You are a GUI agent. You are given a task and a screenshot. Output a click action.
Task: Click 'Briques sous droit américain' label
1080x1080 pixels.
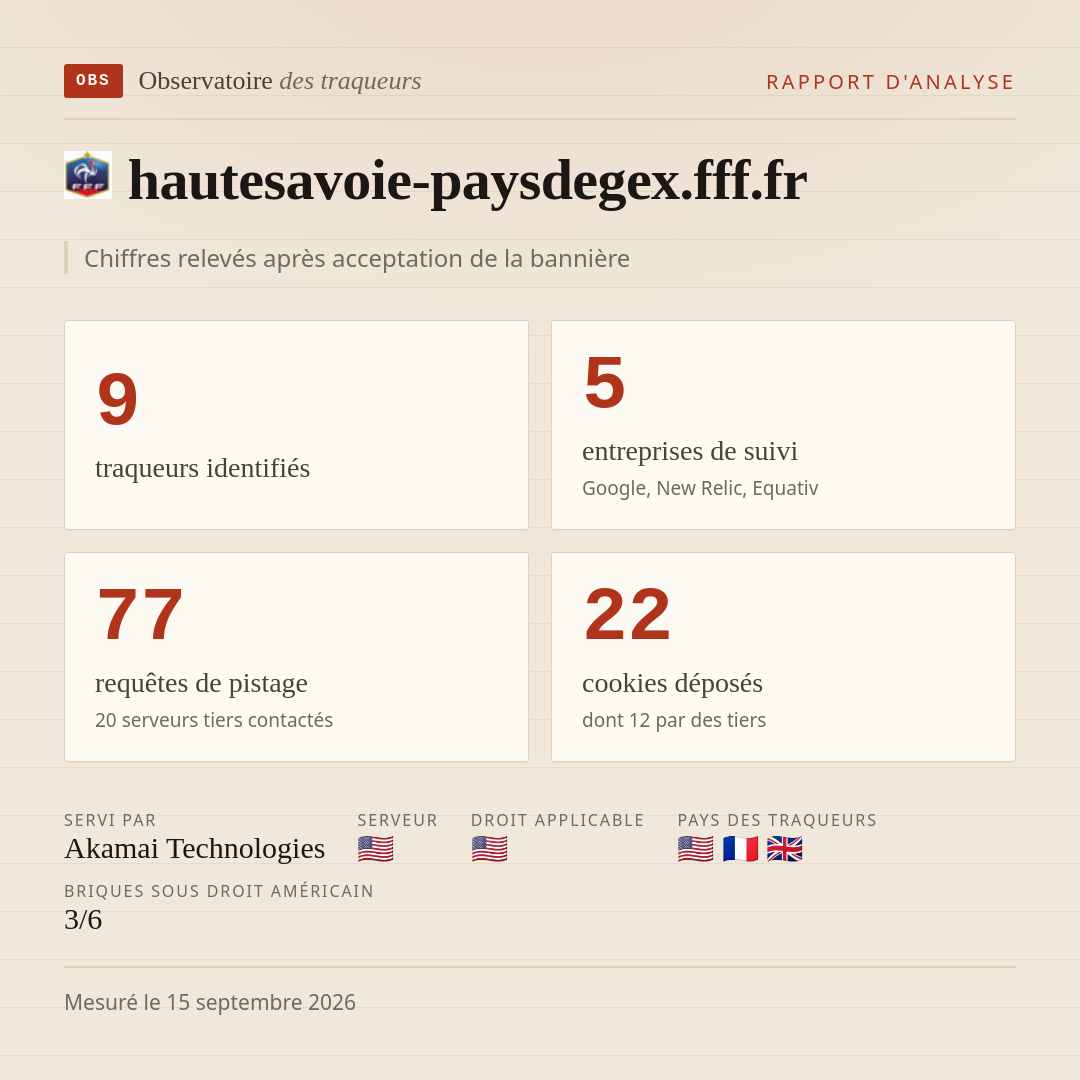[x=219, y=891]
